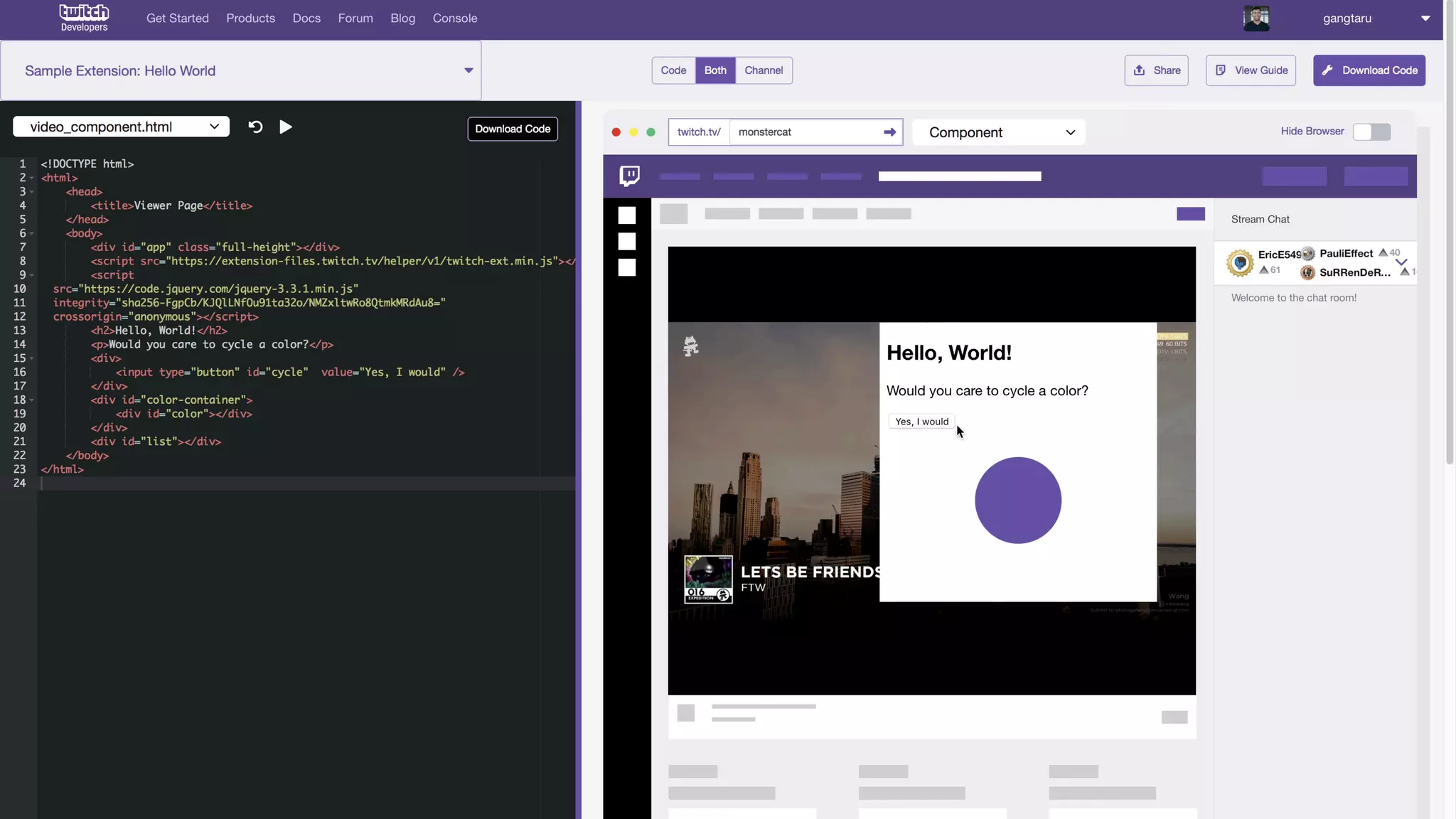Viewport: 1456px width, 819px height.
Task: Click the Yes, I would button
Action: click(921, 422)
